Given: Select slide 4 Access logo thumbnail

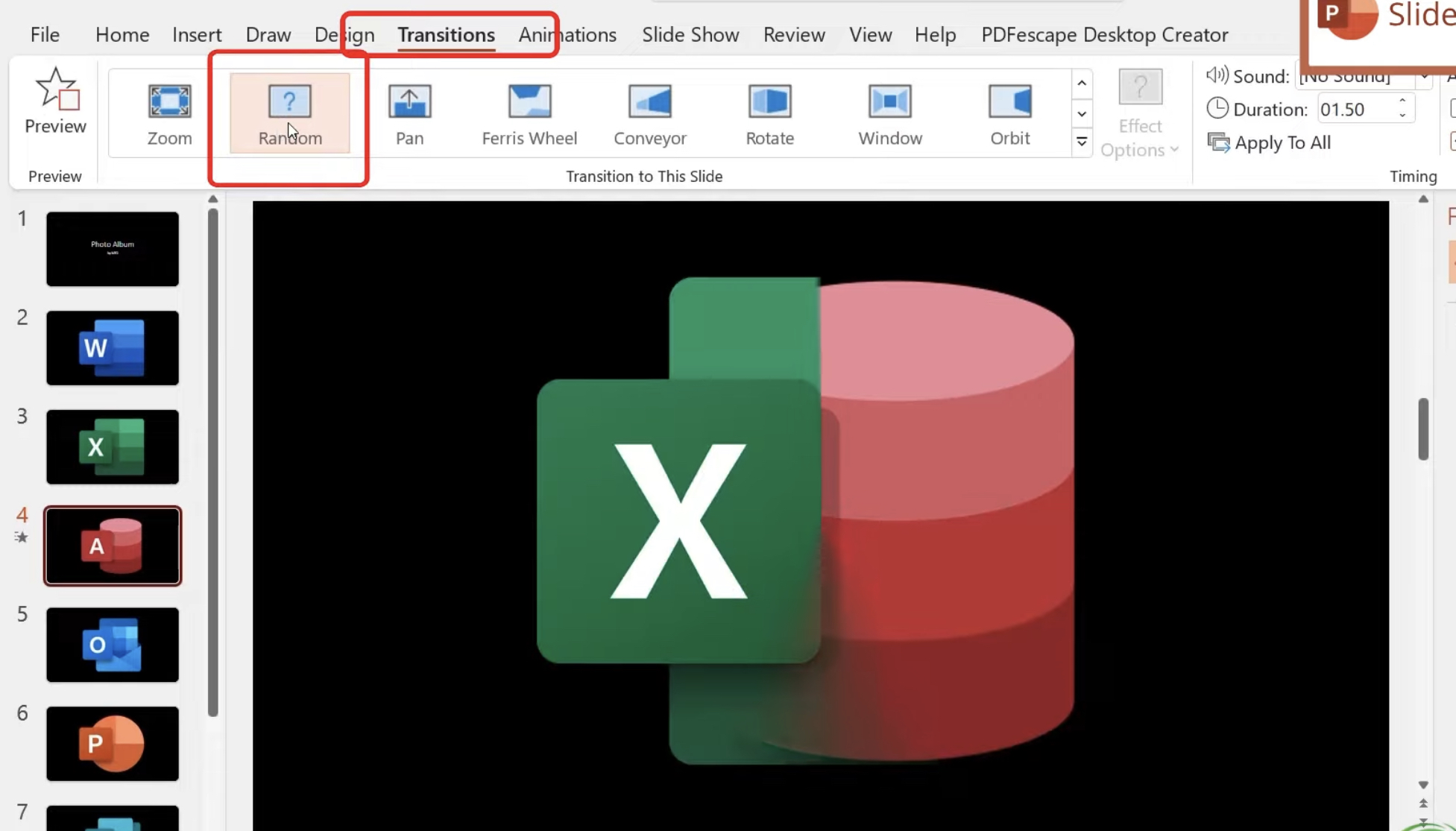Looking at the screenshot, I should (x=113, y=546).
